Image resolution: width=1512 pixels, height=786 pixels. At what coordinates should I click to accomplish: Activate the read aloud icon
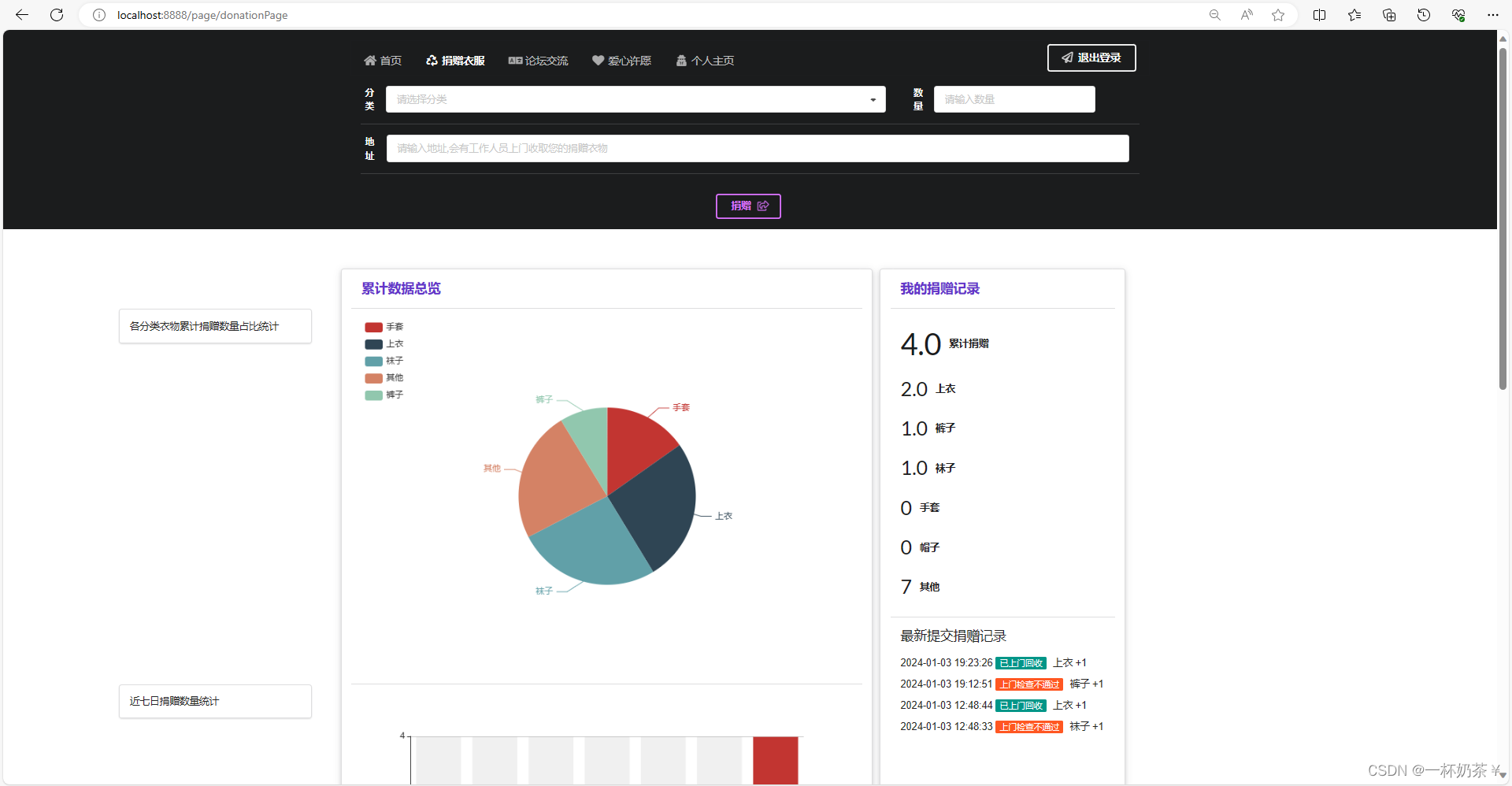[x=1247, y=15]
